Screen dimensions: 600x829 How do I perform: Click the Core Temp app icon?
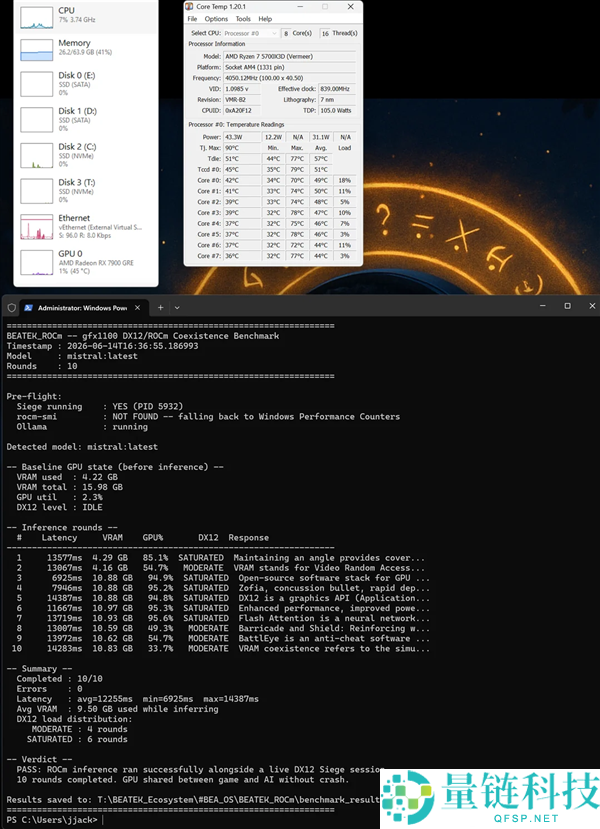[189, 6]
